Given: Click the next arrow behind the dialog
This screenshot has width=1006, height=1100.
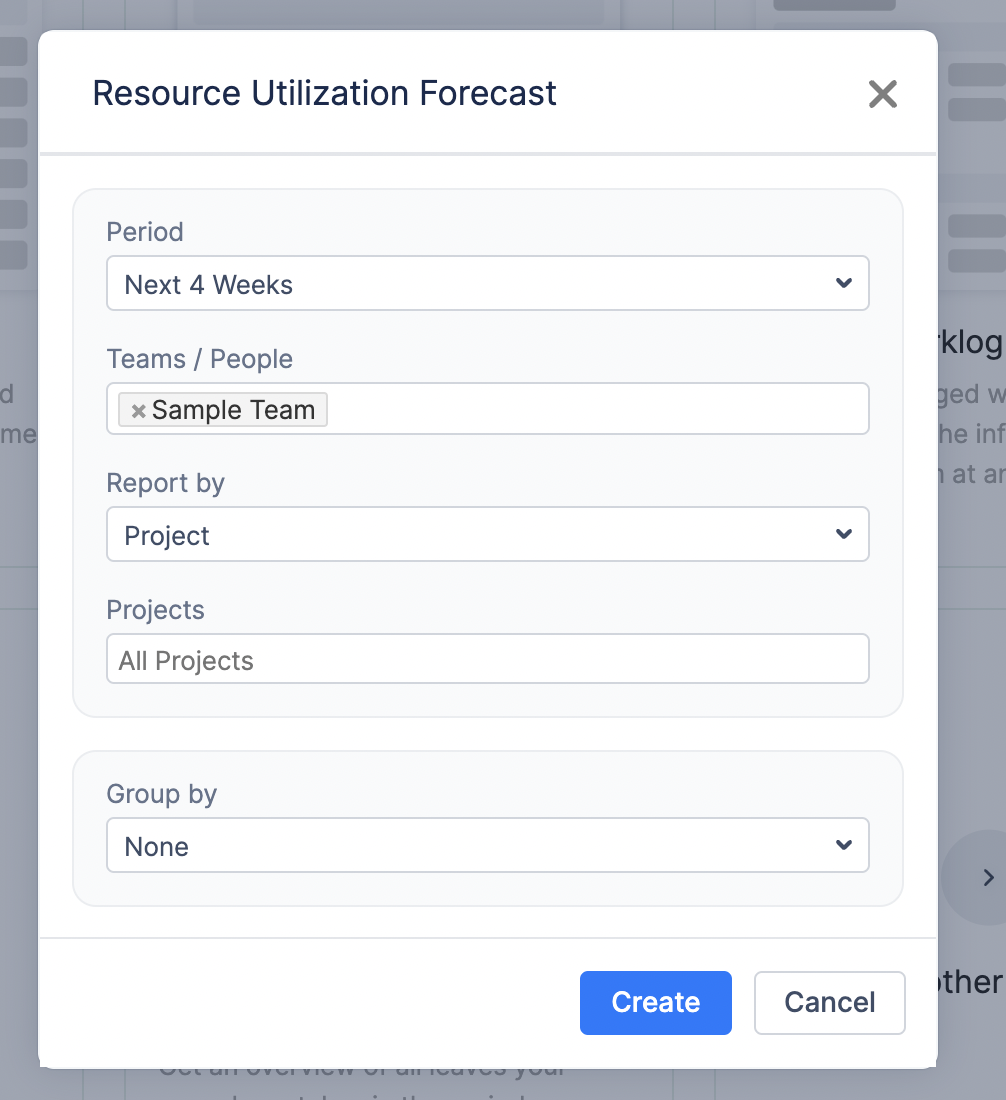Looking at the screenshot, I should click(x=987, y=878).
